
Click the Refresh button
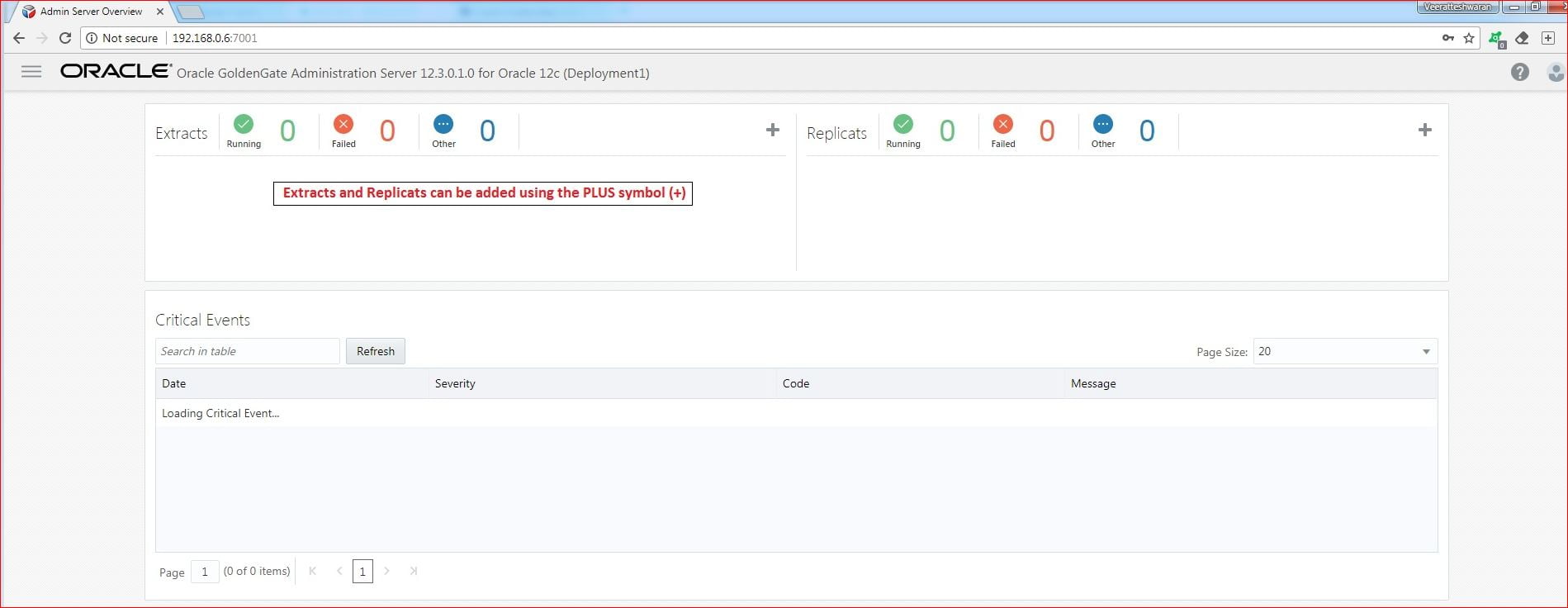(x=376, y=351)
